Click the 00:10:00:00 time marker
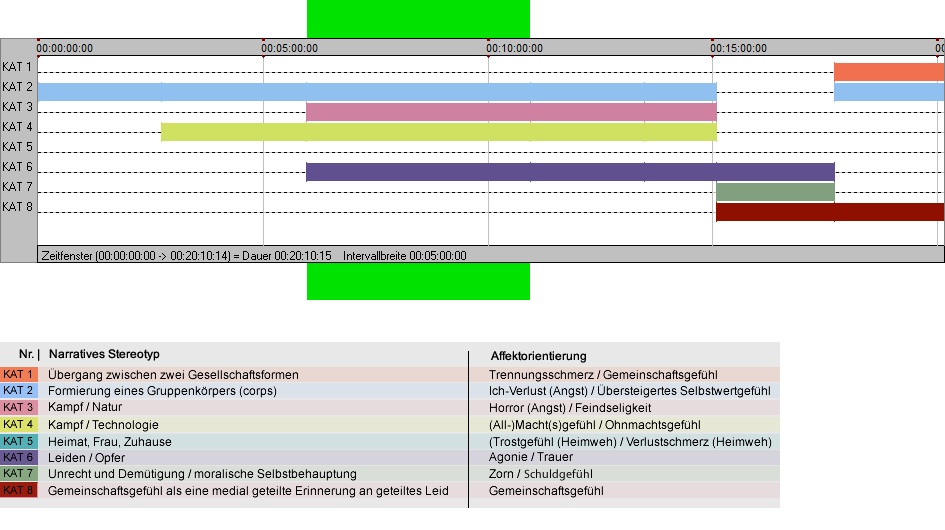The height and width of the screenshot is (530, 945). [515, 48]
